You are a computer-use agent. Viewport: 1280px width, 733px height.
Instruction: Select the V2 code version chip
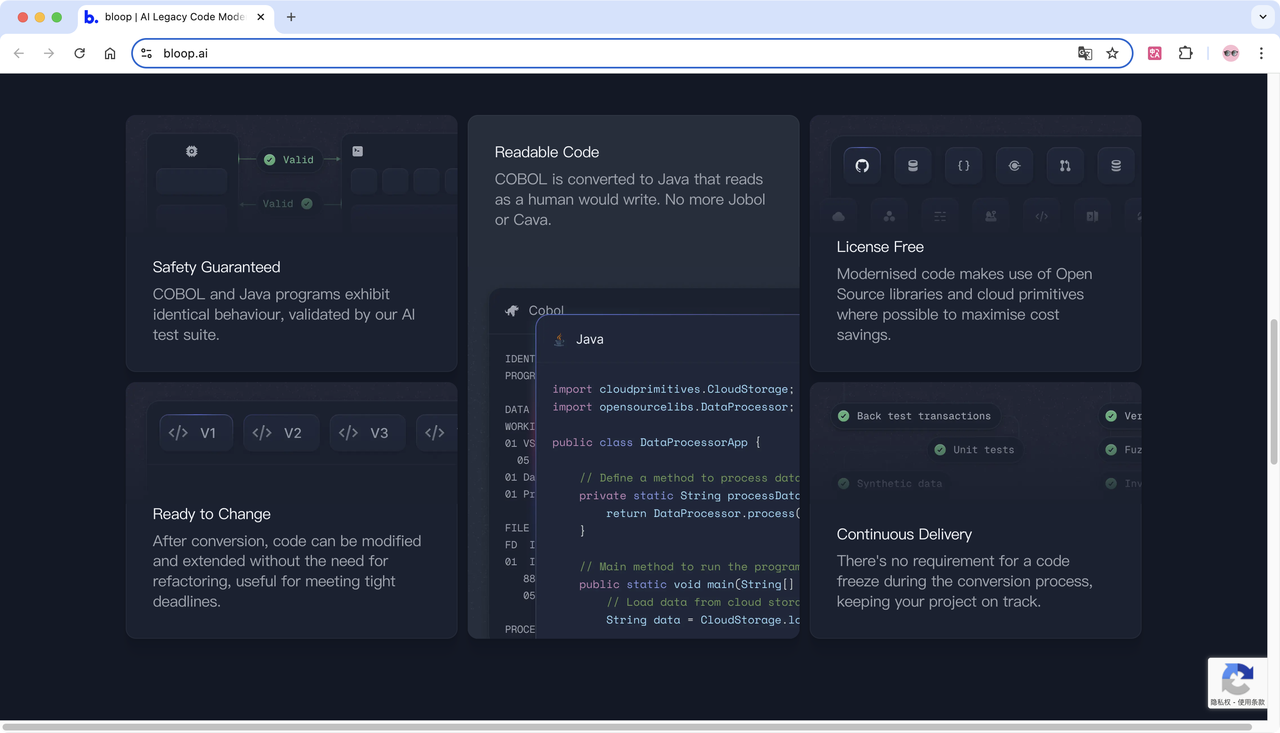(x=281, y=433)
